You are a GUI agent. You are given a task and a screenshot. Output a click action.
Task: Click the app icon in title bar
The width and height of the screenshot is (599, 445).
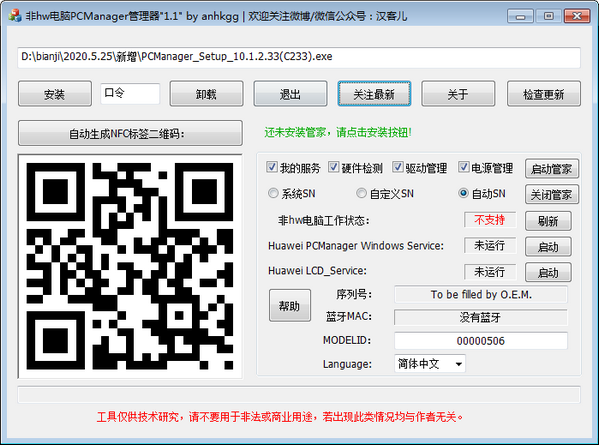click(x=15, y=16)
